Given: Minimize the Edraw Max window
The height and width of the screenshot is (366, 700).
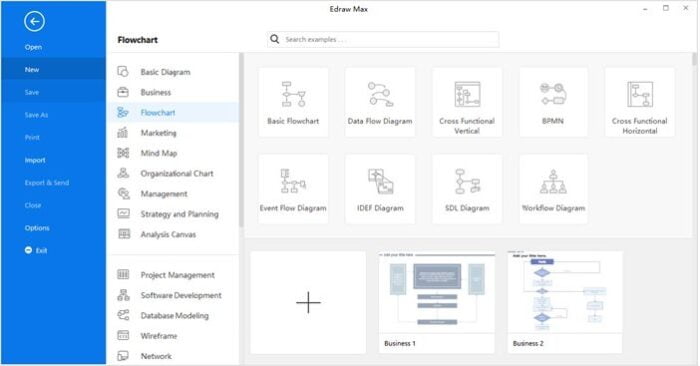Looking at the screenshot, I should (x=645, y=8).
